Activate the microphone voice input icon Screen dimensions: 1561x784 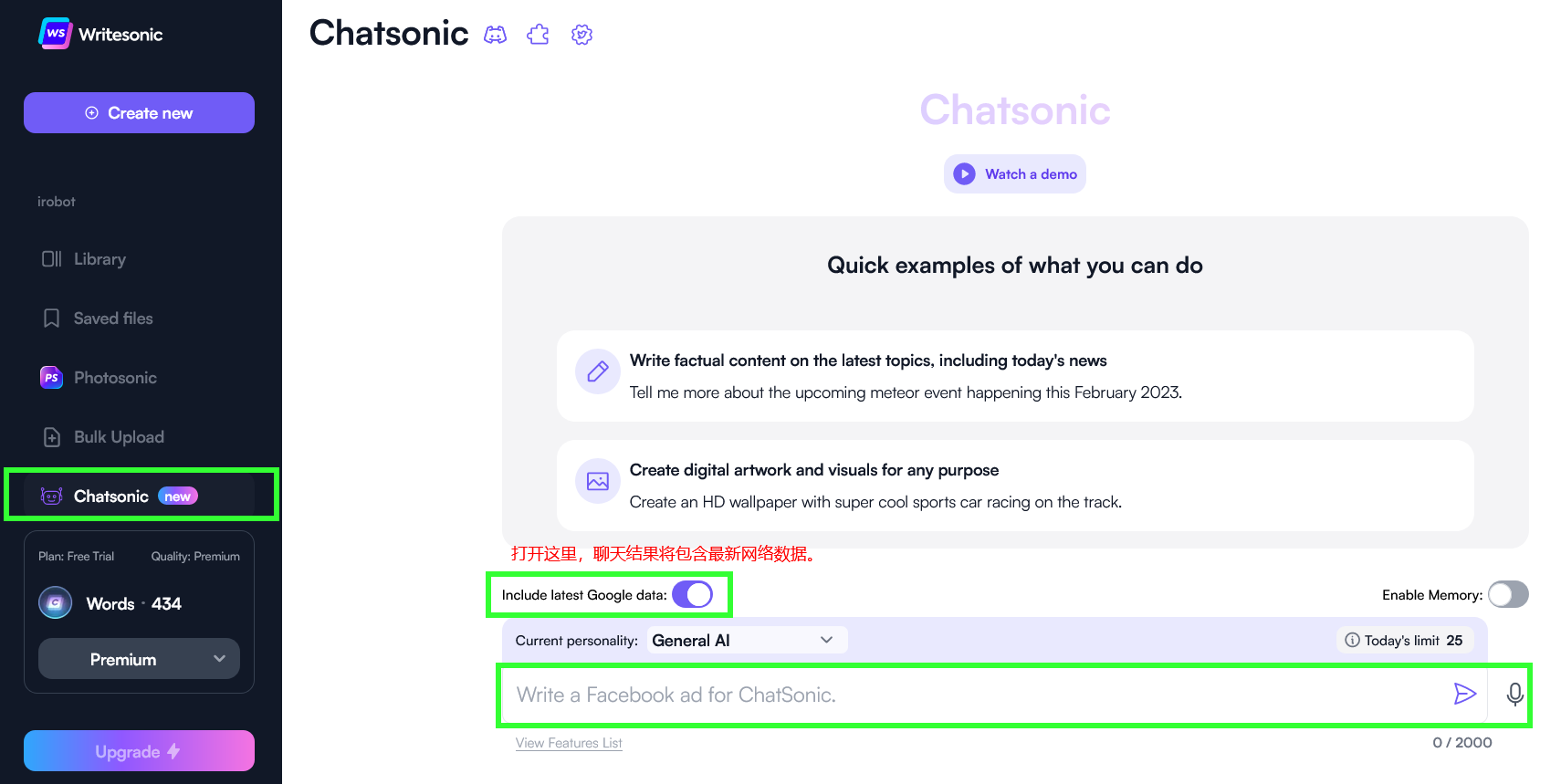(x=1514, y=695)
